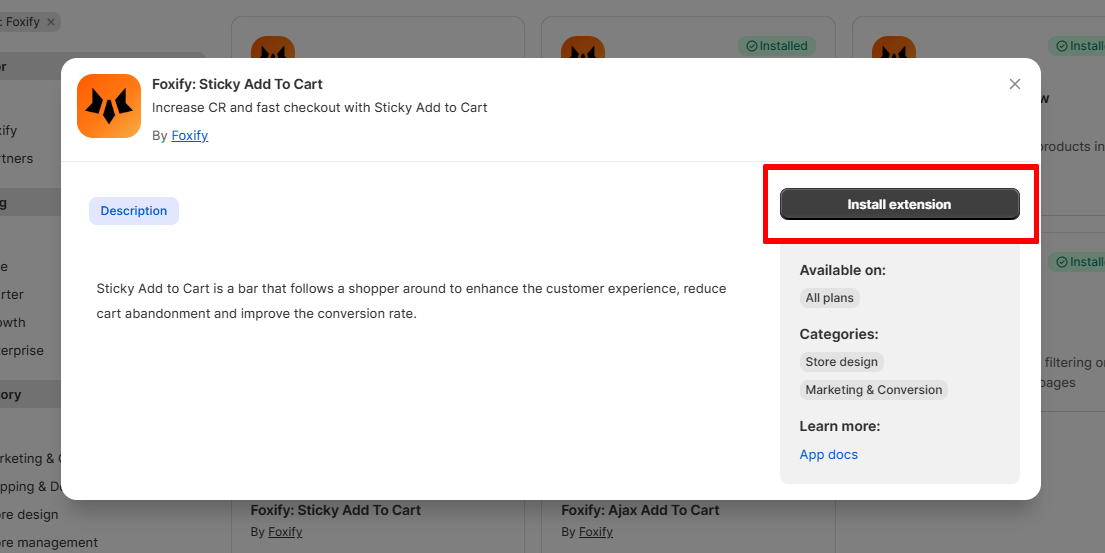Image resolution: width=1105 pixels, height=553 pixels.
Task: Click the Installed badge on the middle card
Action: click(777, 46)
